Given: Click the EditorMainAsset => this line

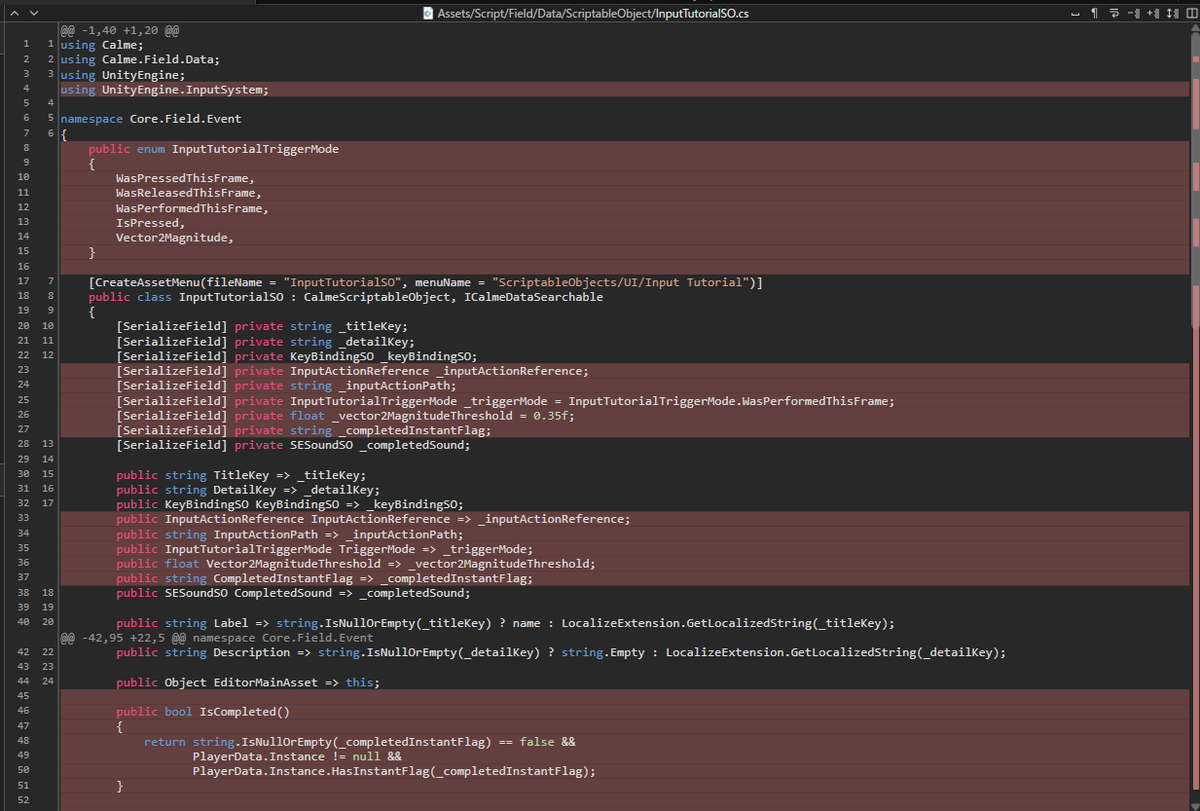Looking at the screenshot, I should pyautogui.click(x=248, y=682).
